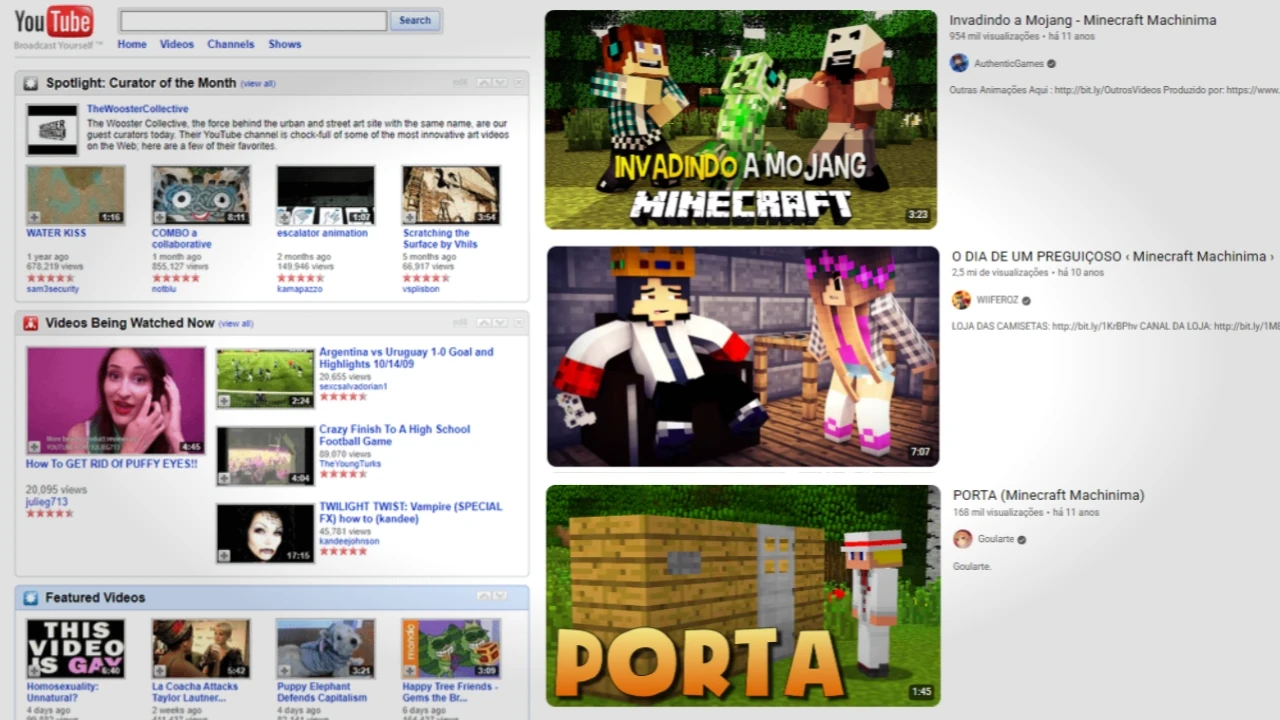Click the TheWoosterCollective channel link

137,108
